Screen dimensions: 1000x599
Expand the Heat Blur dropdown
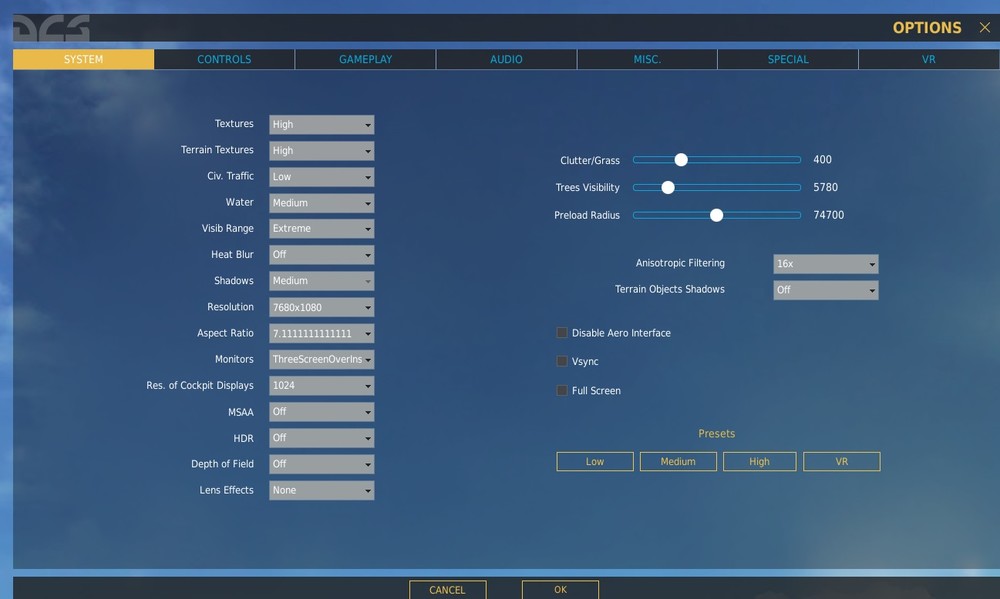click(321, 255)
